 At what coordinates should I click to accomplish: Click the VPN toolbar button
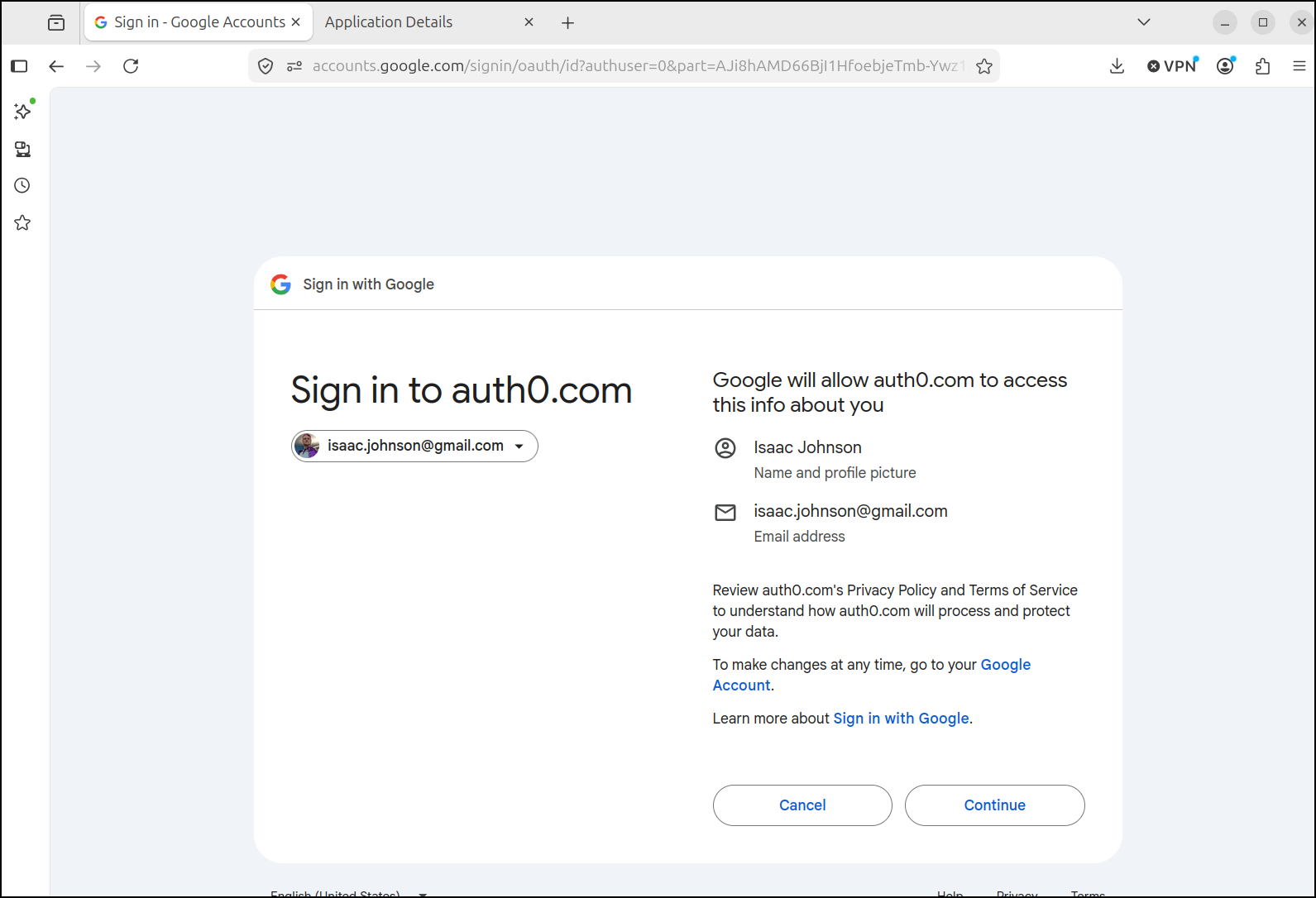[1172, 66]
